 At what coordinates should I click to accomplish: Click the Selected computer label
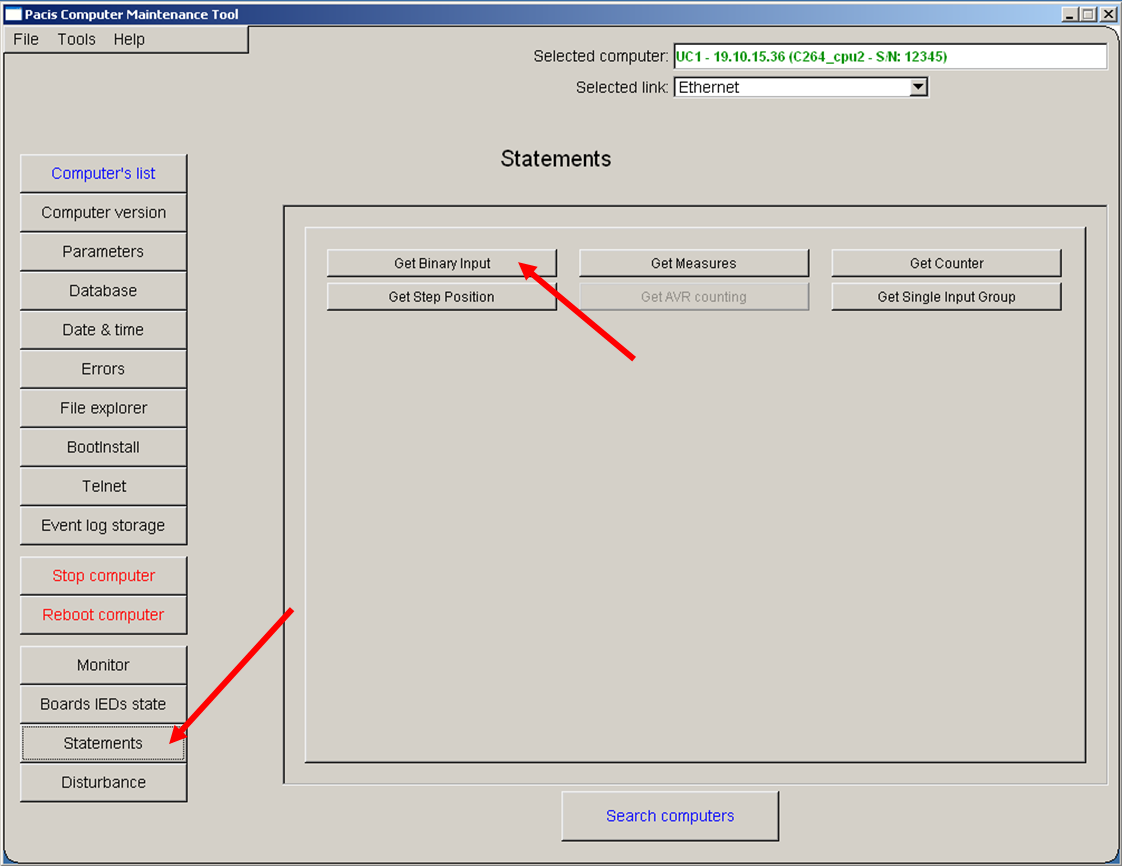[x=600, y=57]
